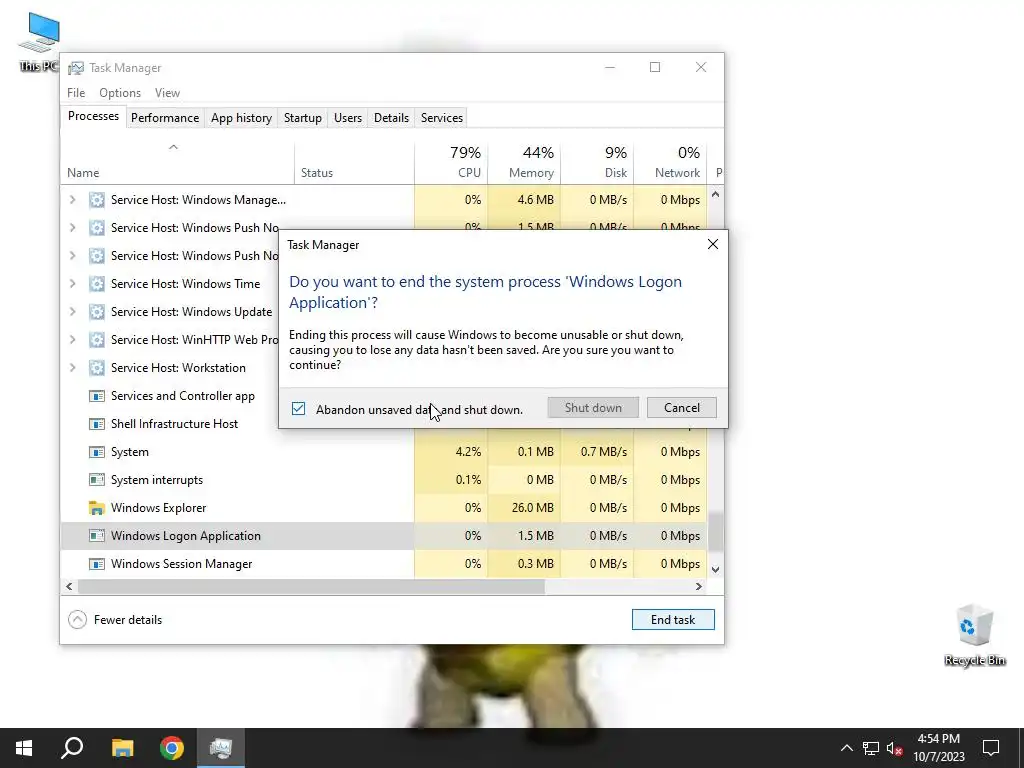
Task: Select the Windows Session Manager row
Action: coord(384,564)
